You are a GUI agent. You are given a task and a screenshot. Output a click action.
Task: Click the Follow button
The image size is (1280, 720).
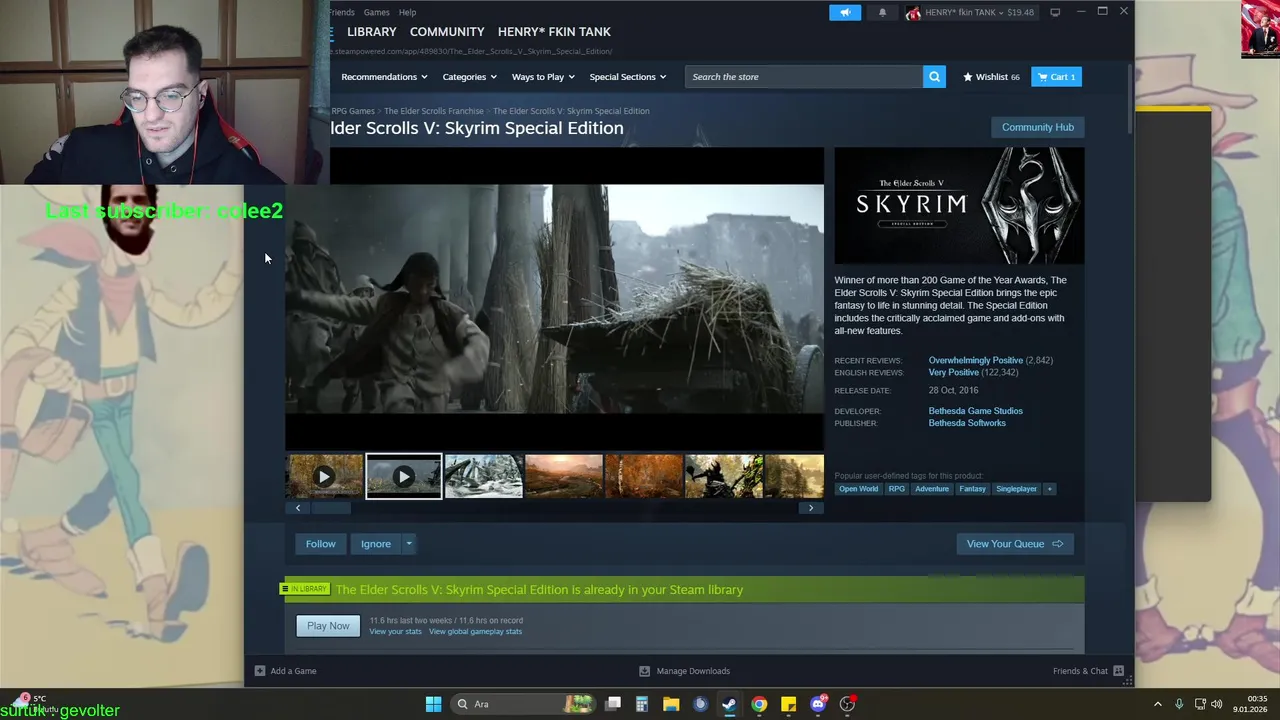point(321,544)
